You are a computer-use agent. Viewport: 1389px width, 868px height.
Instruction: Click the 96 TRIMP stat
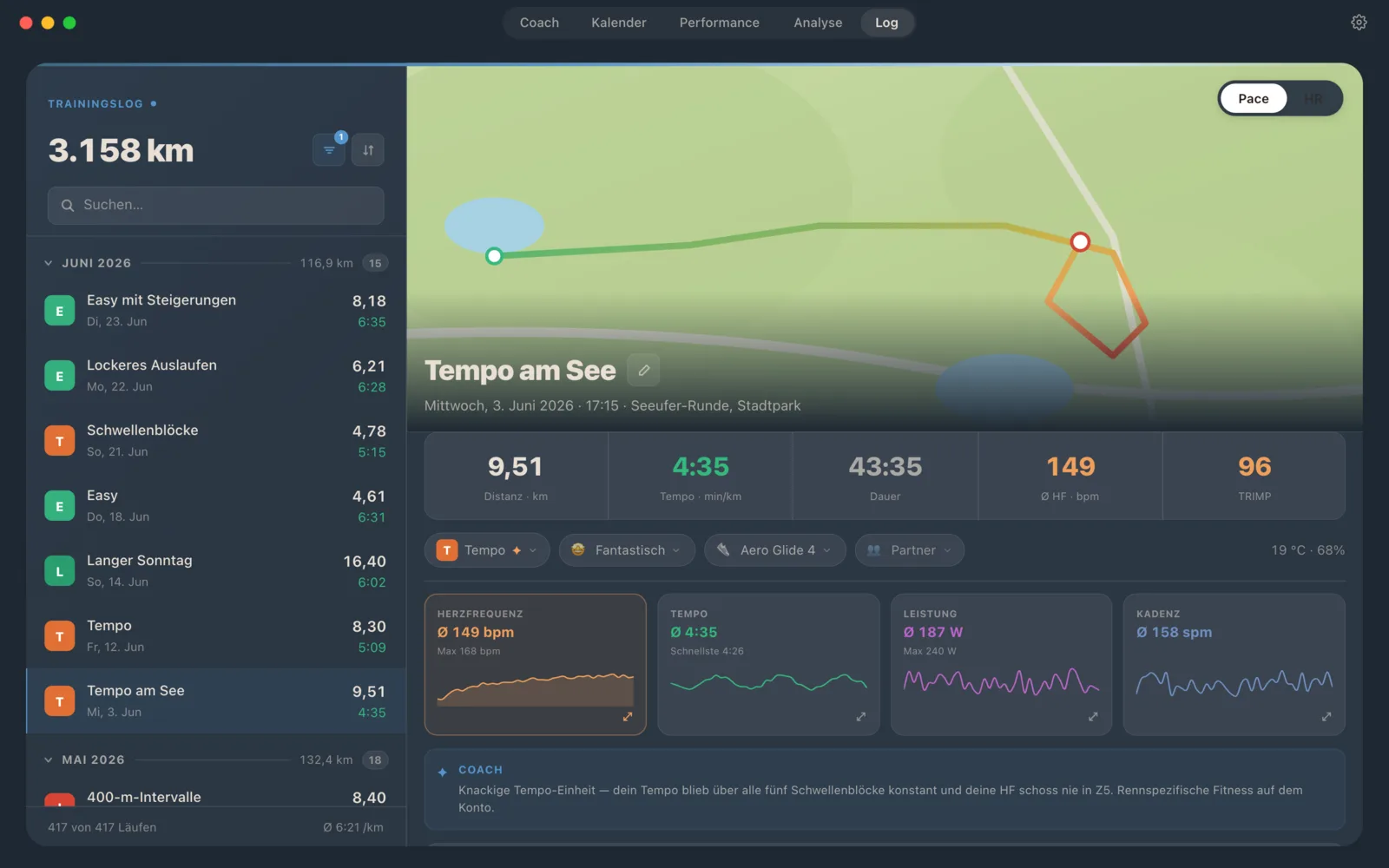[x=1254, y=477]
